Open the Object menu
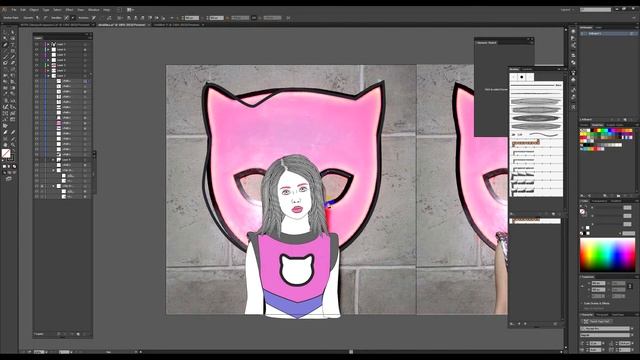The width and height of the screenshot is (640, 360). pos(34,9)
